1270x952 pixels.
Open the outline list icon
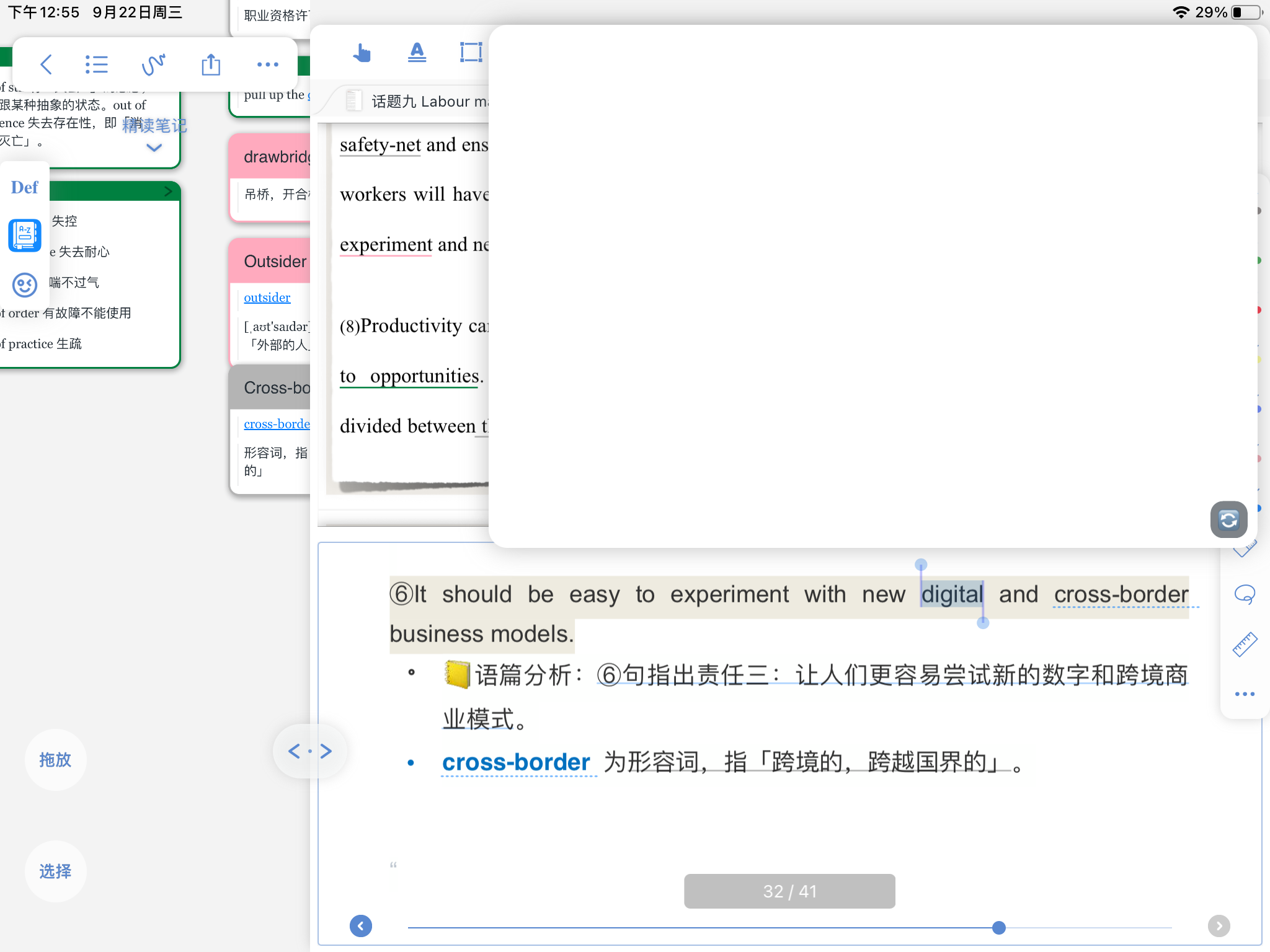tap(97, 64)
